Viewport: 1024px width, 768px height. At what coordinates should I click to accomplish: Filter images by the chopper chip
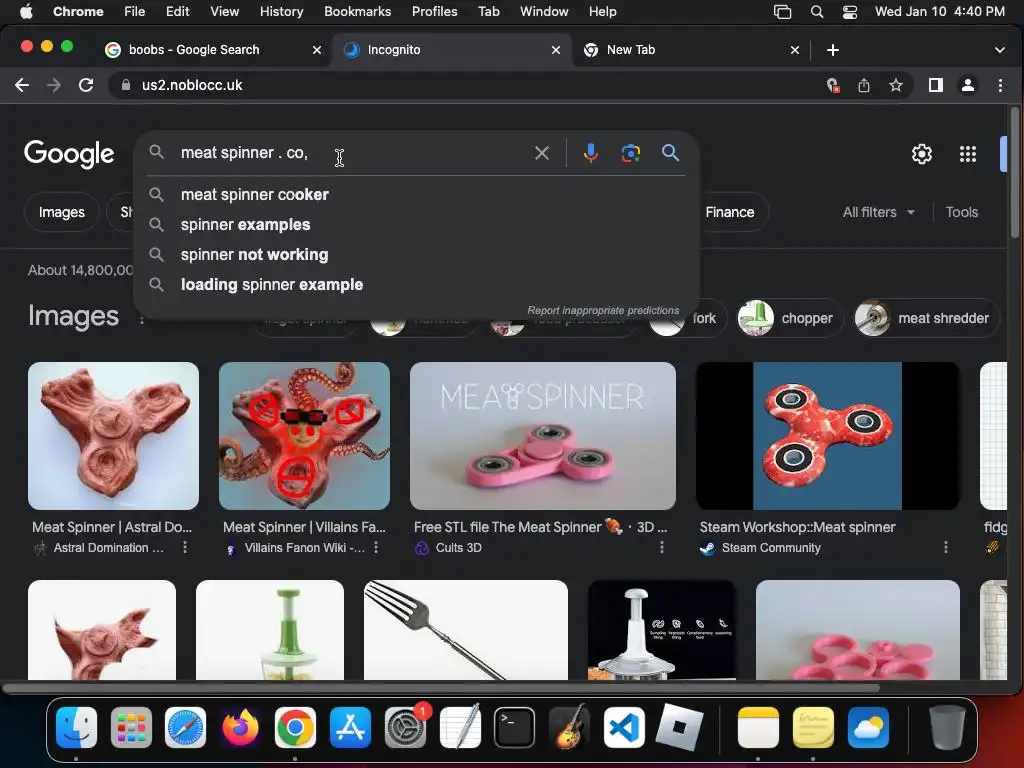pos(790,319)
